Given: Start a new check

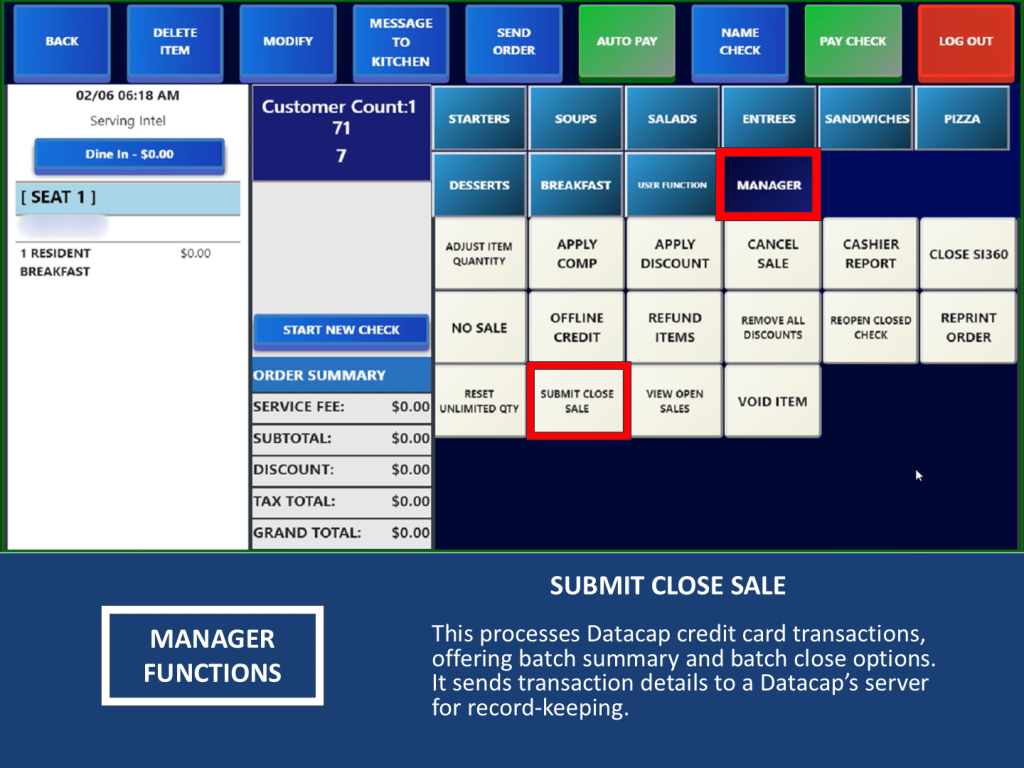Looking at the screenshot, I should pos(341,330).
